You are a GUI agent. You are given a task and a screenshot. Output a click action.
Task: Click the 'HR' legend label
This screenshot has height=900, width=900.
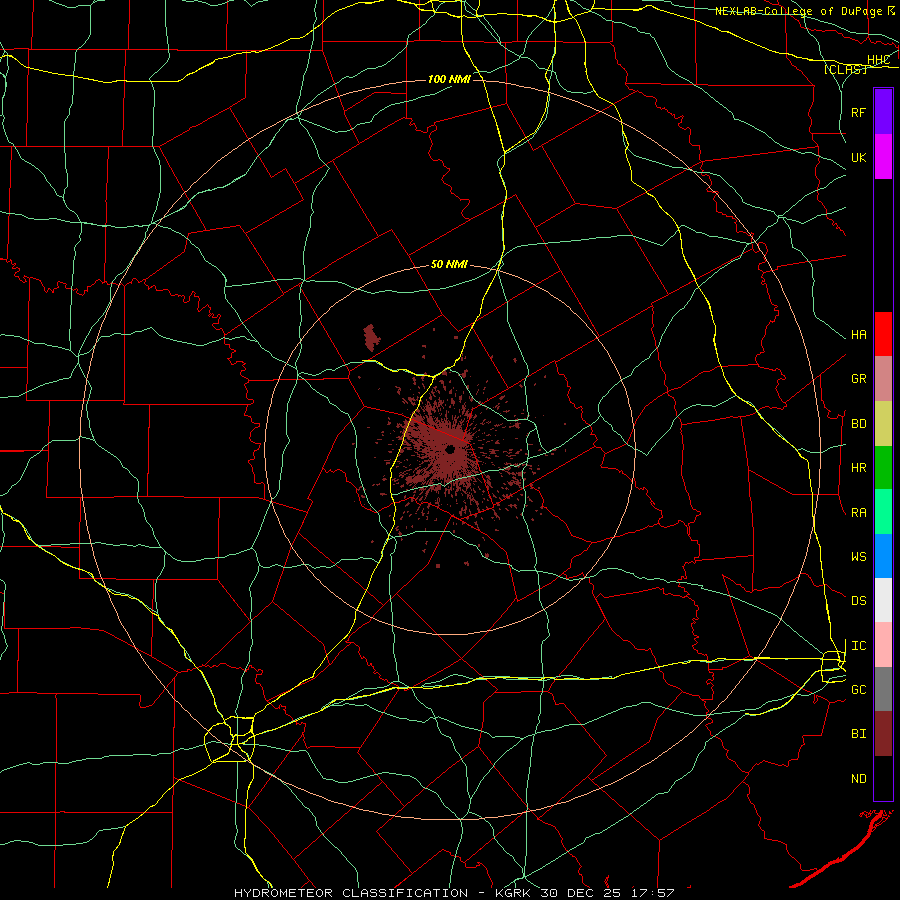[x=858, y=468]
